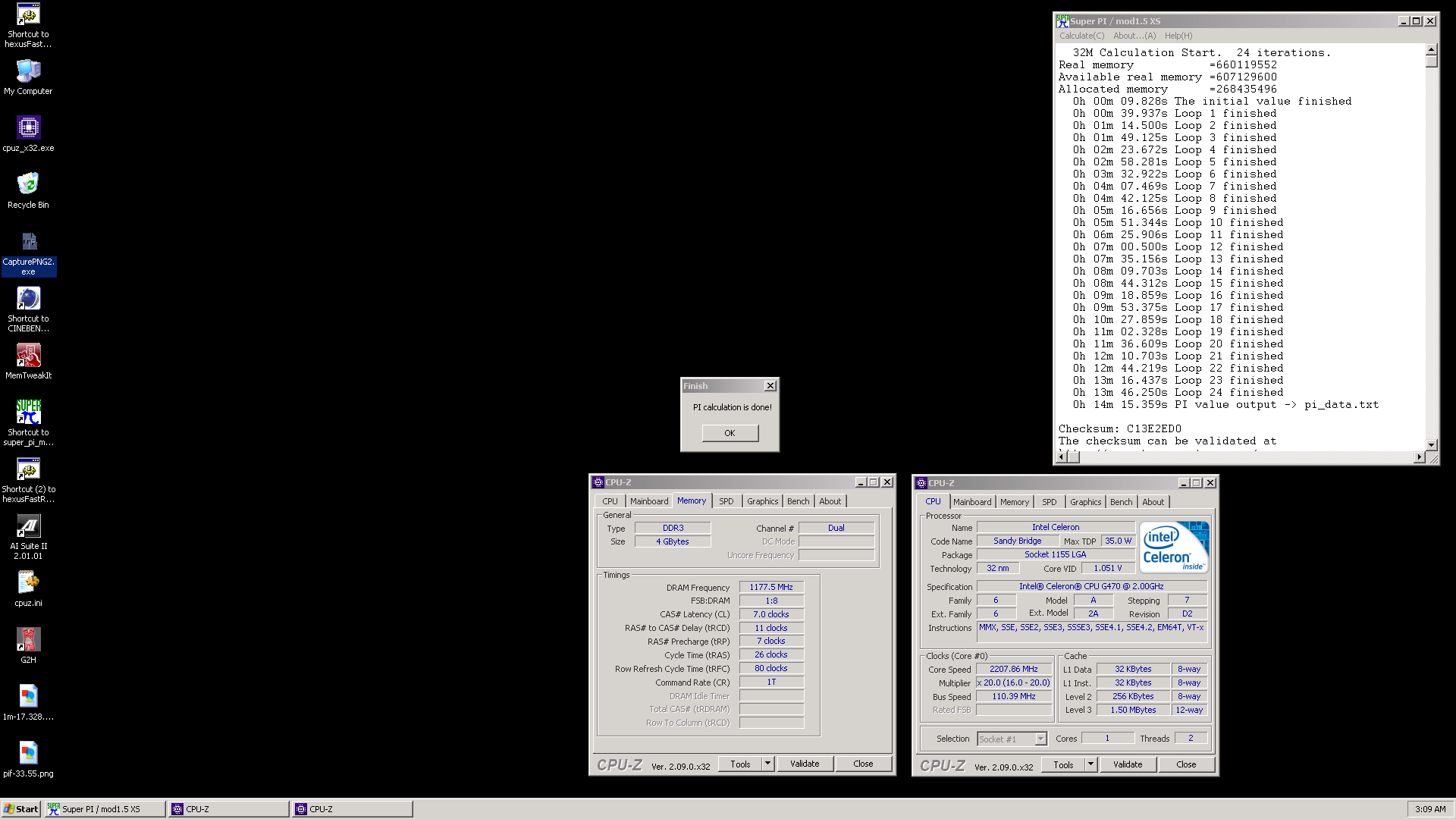The height and width of the screenshot is (819, 1456).
Task: Switch to Bench tab in memory CPU-Z window
Action: click(x=798, y=501)
